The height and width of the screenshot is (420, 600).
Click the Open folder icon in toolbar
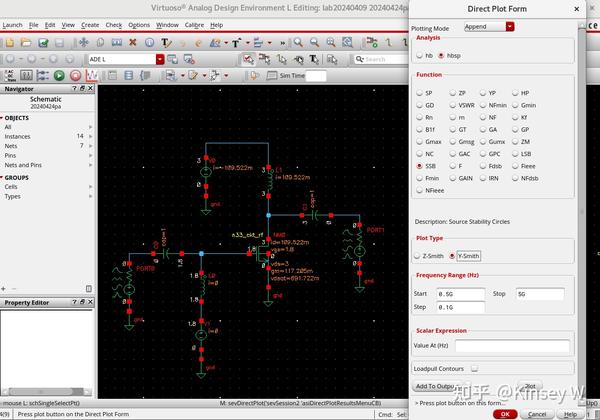[x=26, y=42]
